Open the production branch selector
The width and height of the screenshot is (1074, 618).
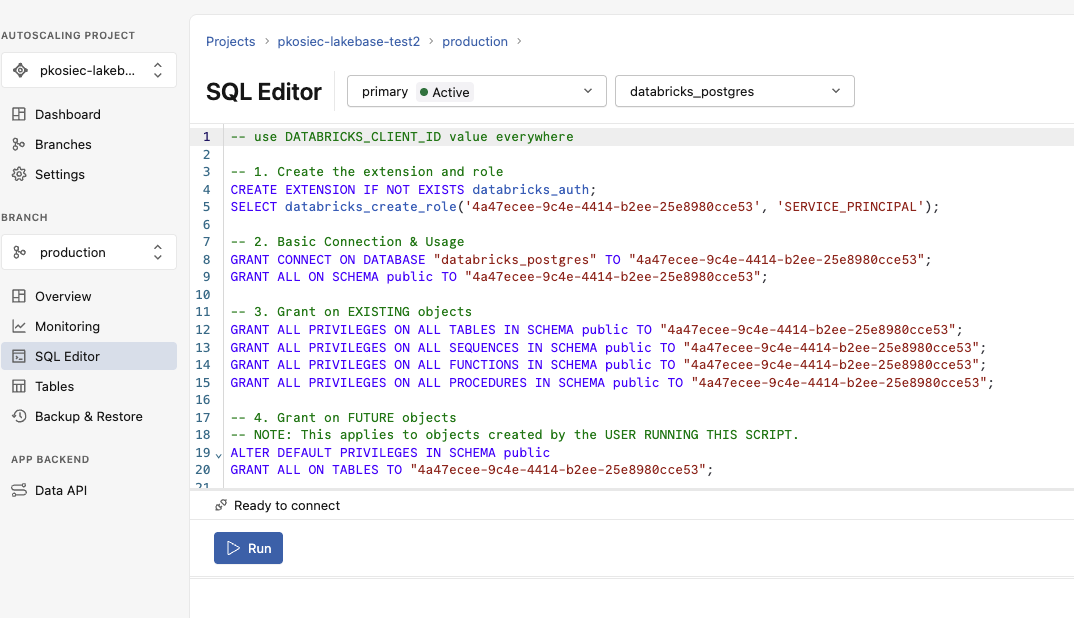pos(88,252)
